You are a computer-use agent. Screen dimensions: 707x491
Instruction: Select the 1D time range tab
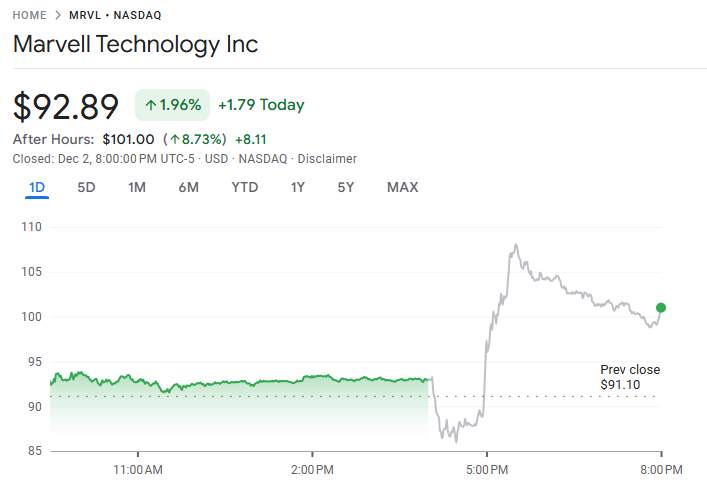[x=37, y=187]
